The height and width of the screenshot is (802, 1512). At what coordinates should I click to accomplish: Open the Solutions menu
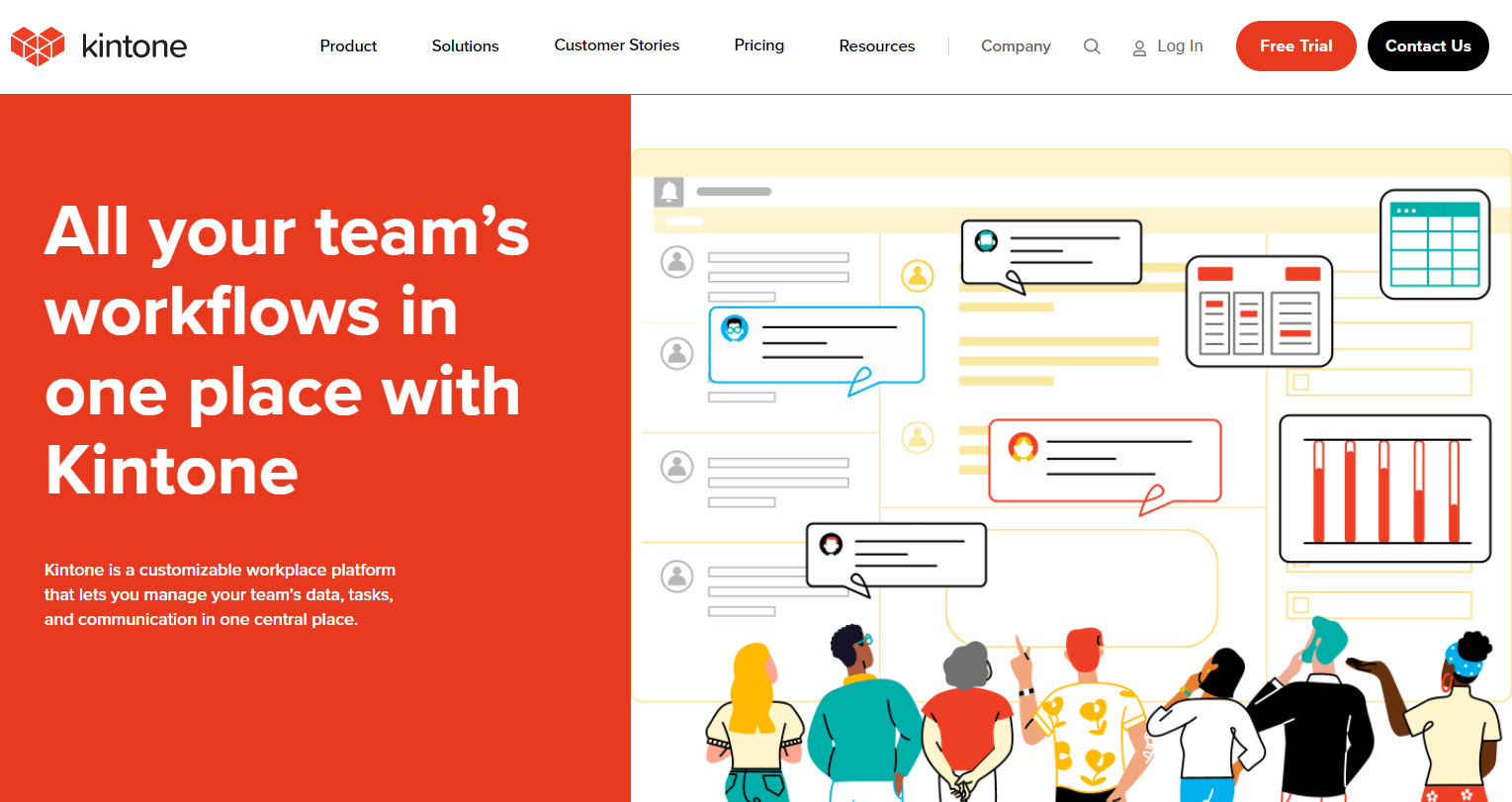465,45
